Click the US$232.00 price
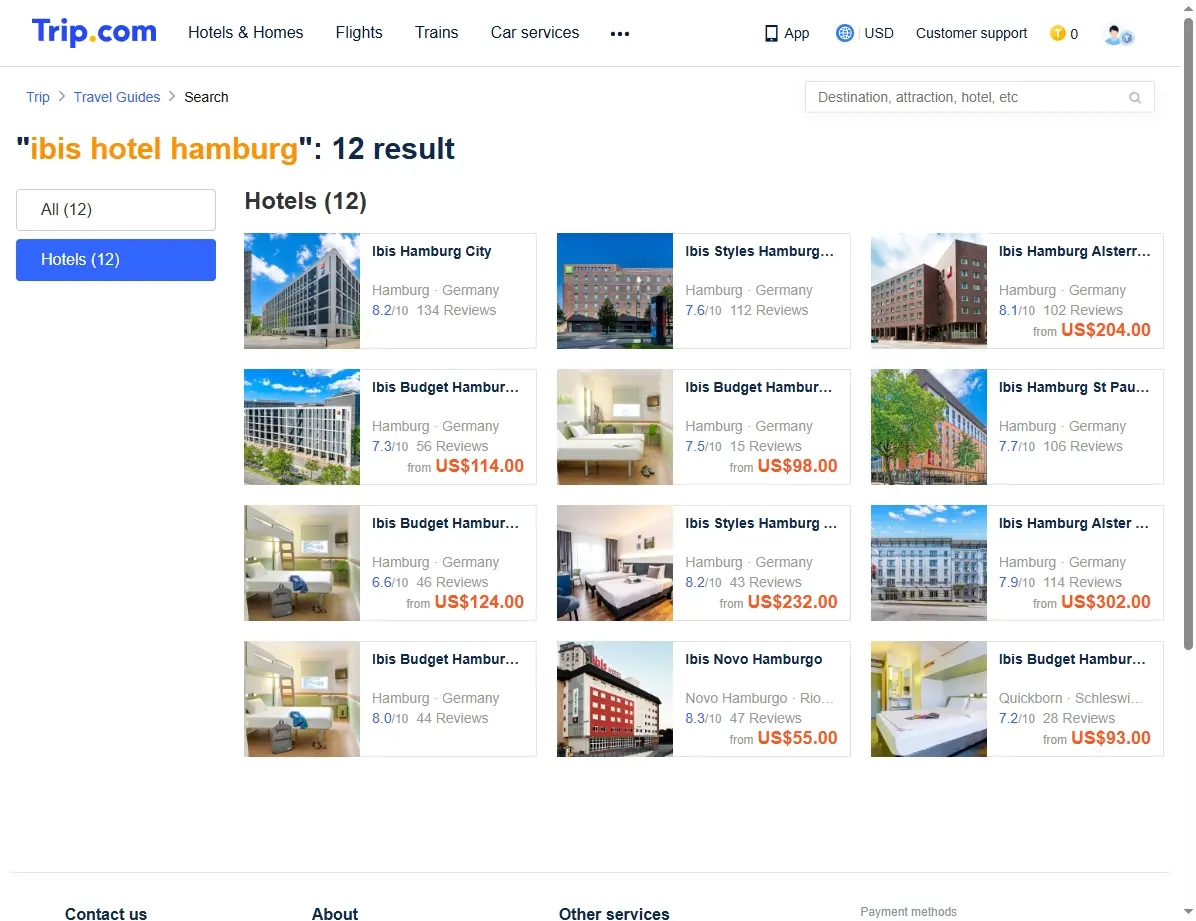The image size is (1196, 921). 793,602
